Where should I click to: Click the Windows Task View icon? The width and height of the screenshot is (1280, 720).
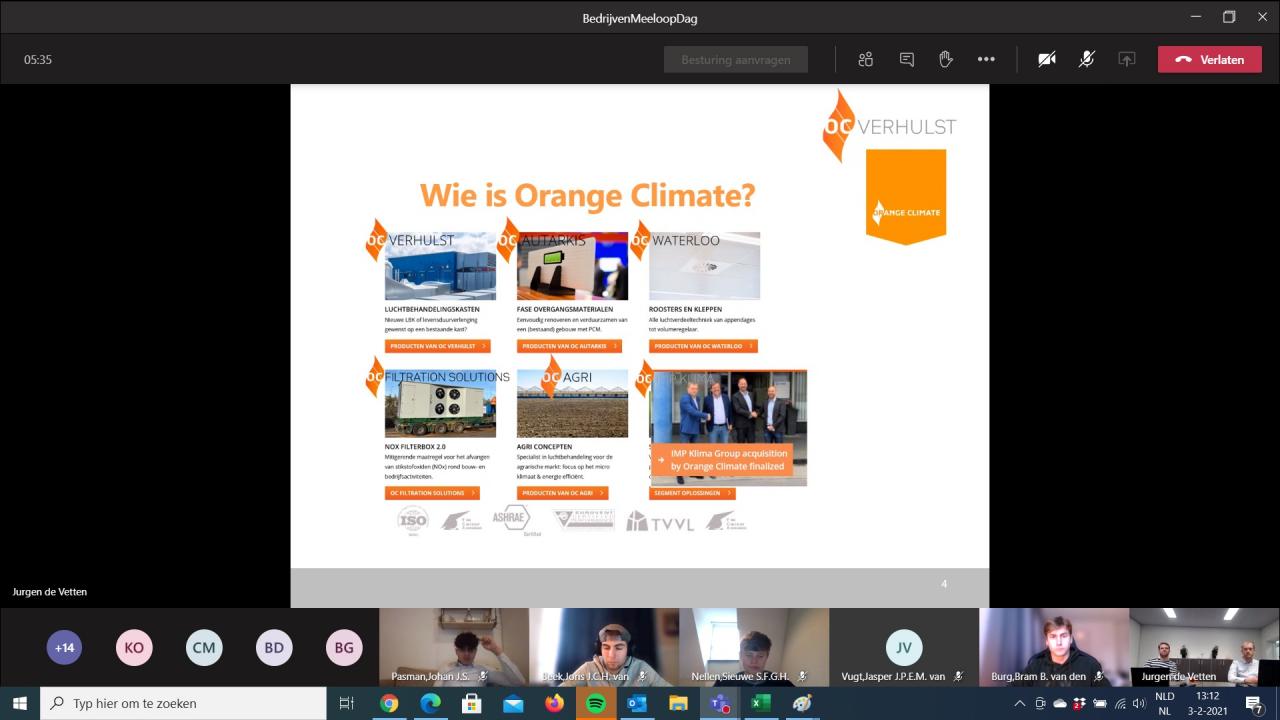click(x=347, y=703)
